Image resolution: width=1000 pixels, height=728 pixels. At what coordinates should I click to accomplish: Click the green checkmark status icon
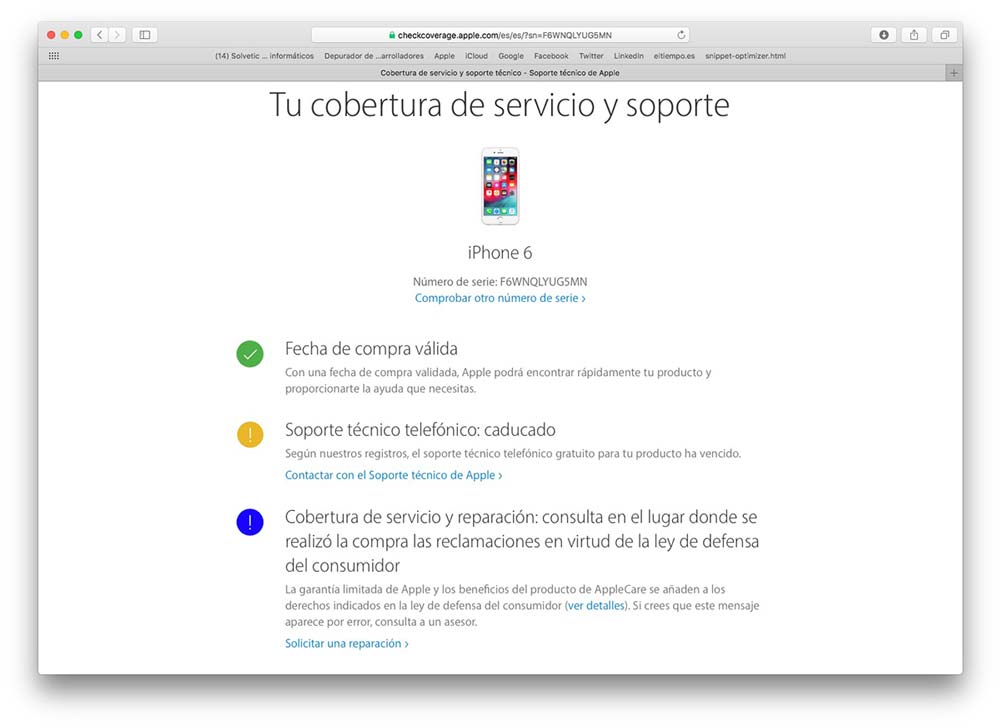point(250,354)
